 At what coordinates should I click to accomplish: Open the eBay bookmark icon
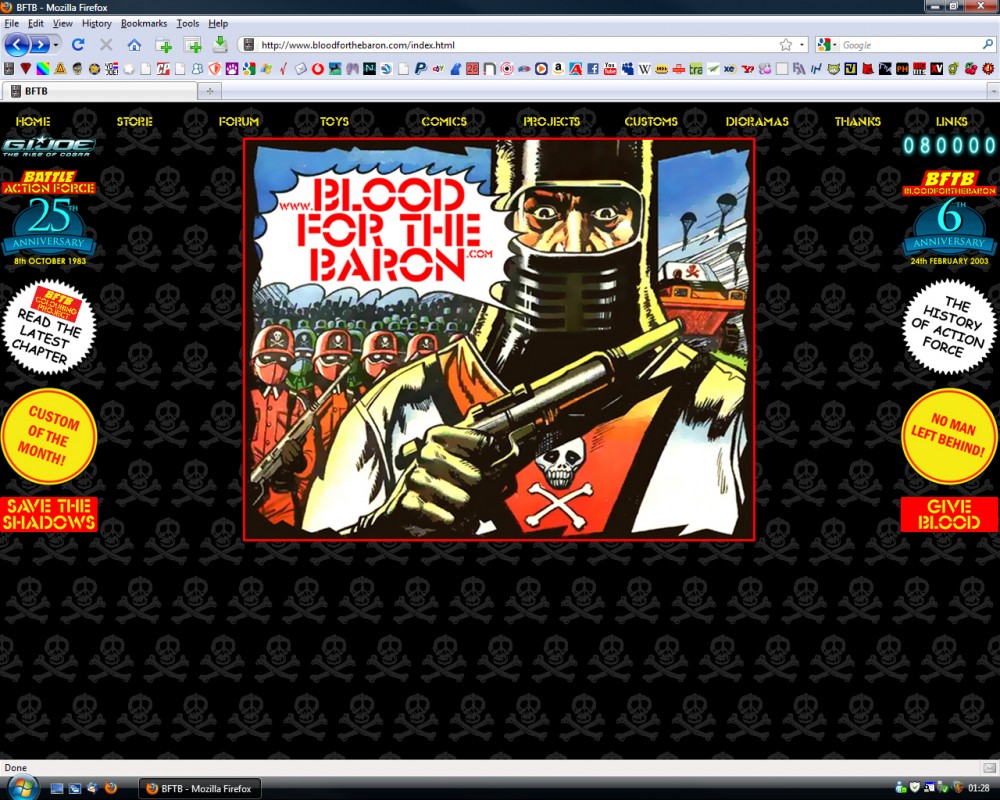pyautogui.click(x=438, y=69)
